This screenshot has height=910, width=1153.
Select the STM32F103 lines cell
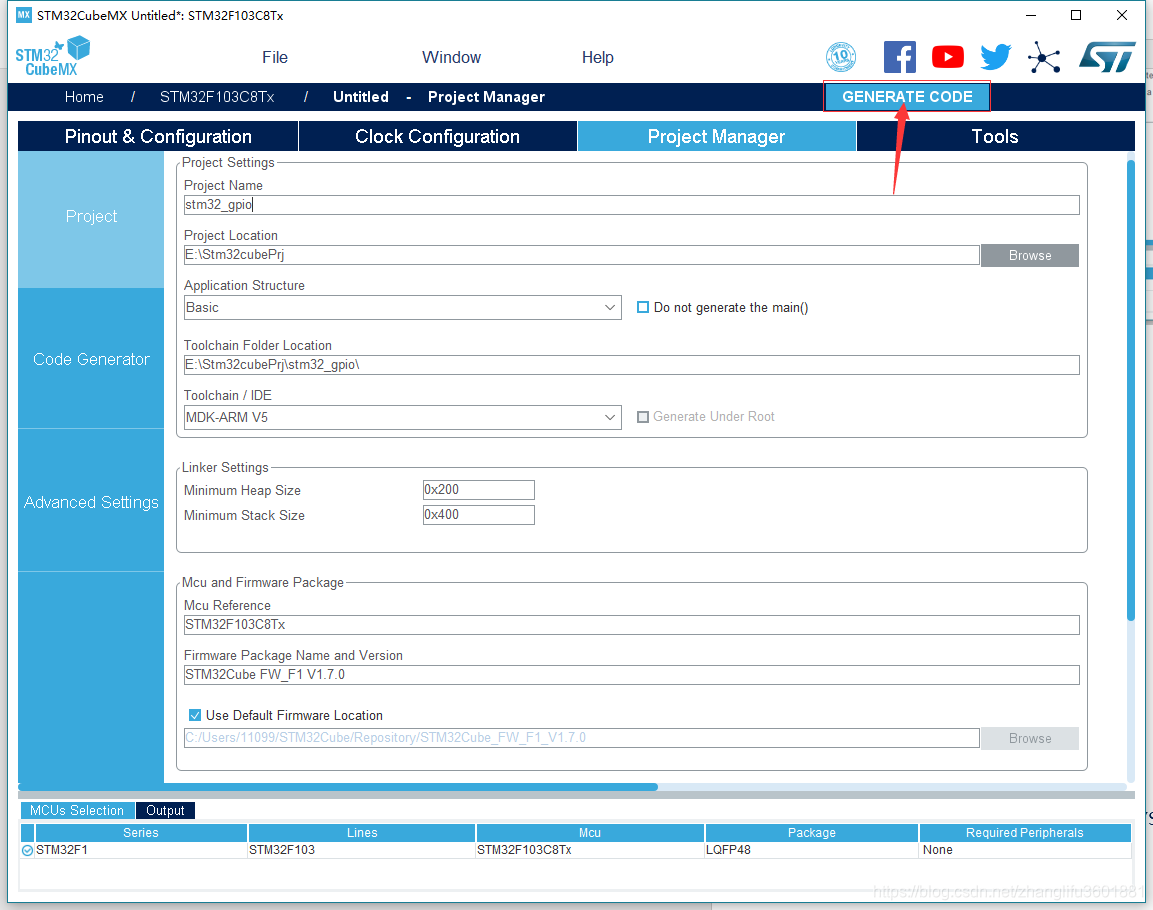pos(362,850)
